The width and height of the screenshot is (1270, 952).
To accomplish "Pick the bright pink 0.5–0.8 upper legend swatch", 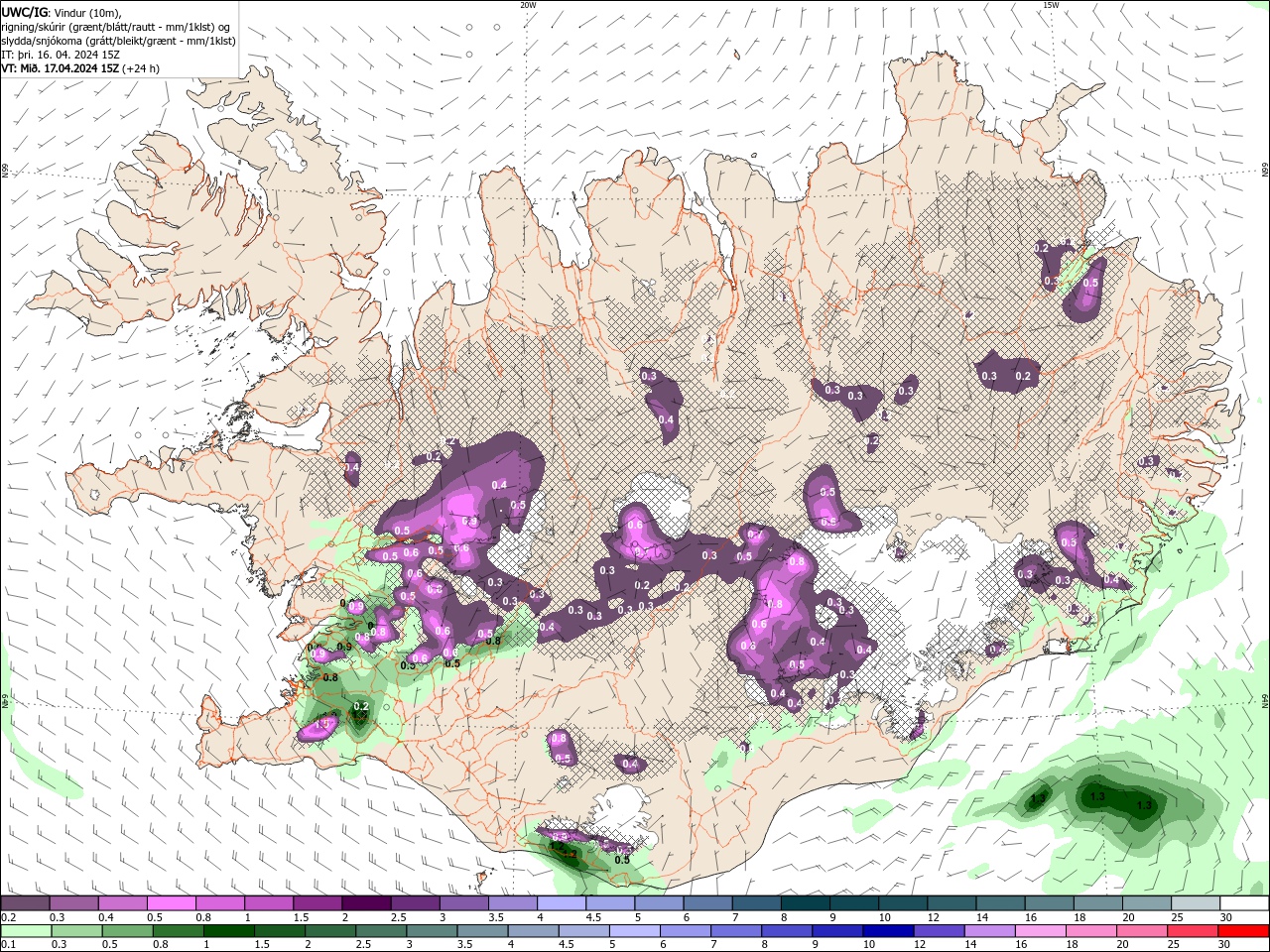I will [x=171, y=903].
